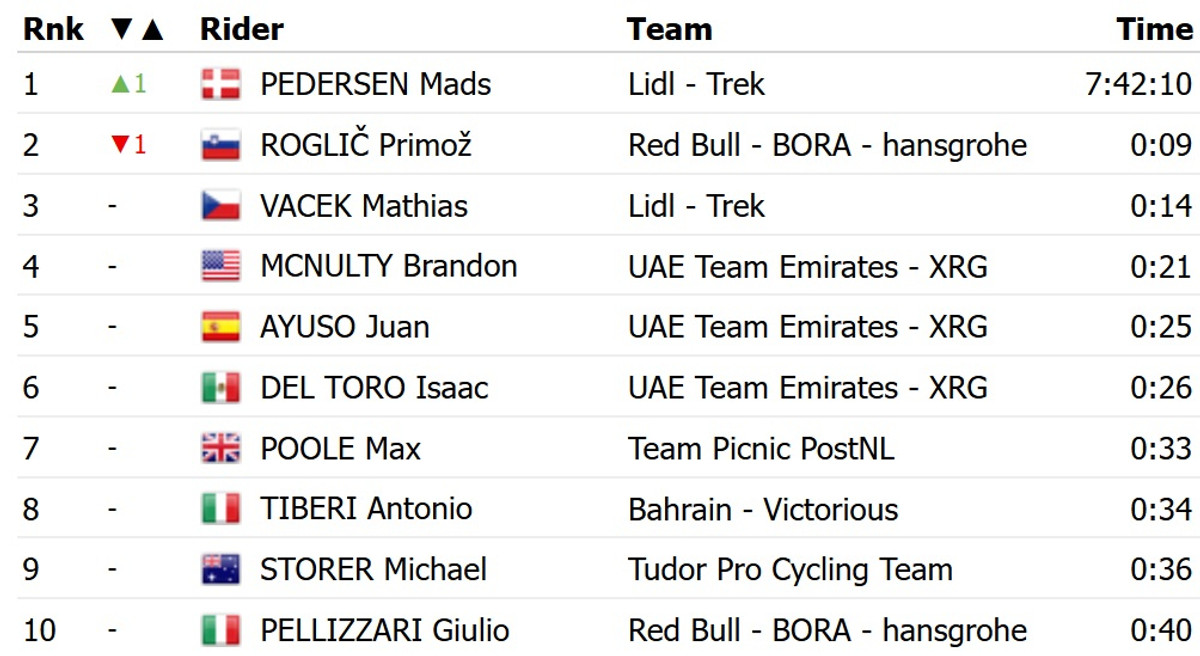This screenshot has width=1200, height=656.
Task: Open TIBERI Antonio rider page
Action: point(365,509)
